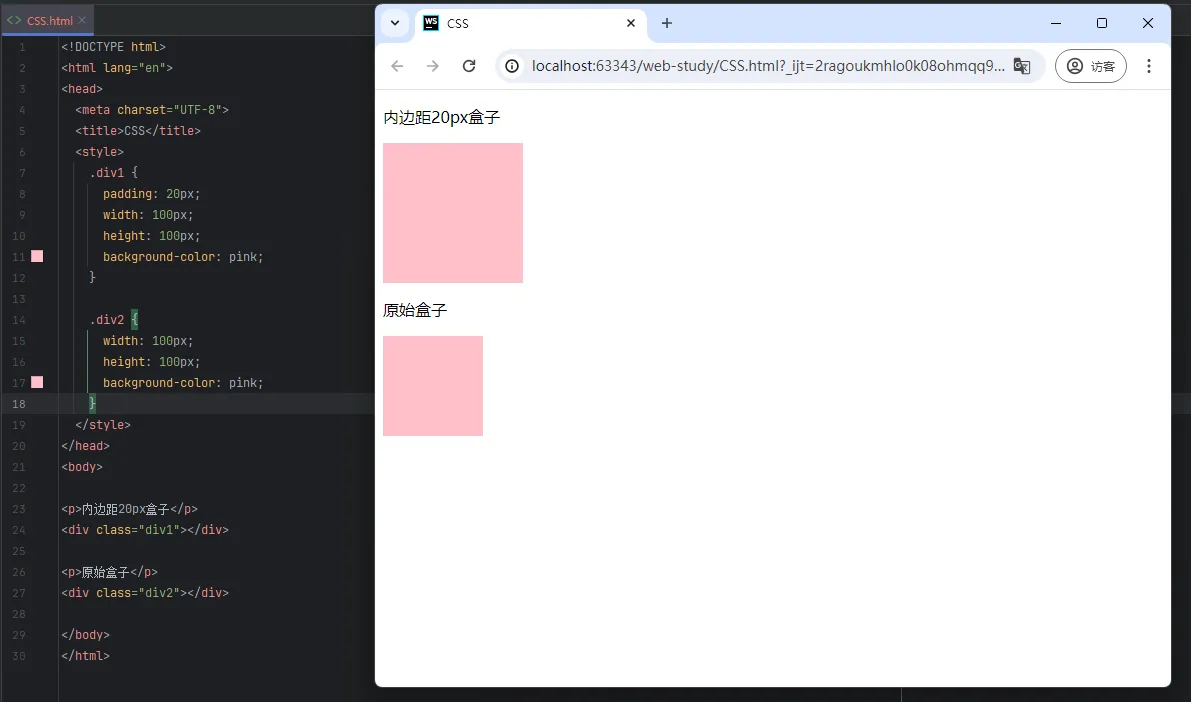Open a new tab with the plus button
Image resolution: width=1191 pixels, height=702 pixels.
(666, 22)
